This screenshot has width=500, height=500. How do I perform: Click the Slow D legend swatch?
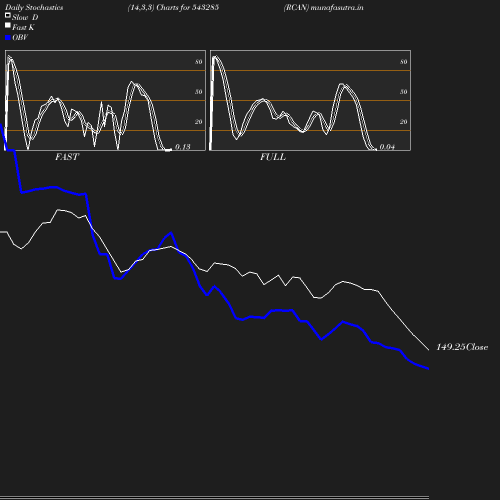click(x=8, y=15)
